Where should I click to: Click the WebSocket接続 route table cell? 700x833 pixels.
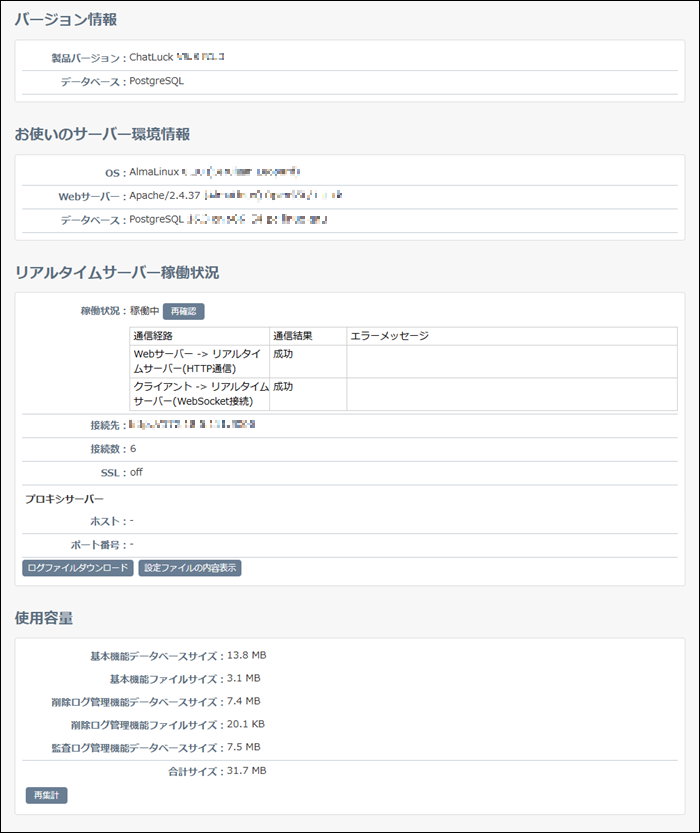pyautogui.click(x=198, y=394)
